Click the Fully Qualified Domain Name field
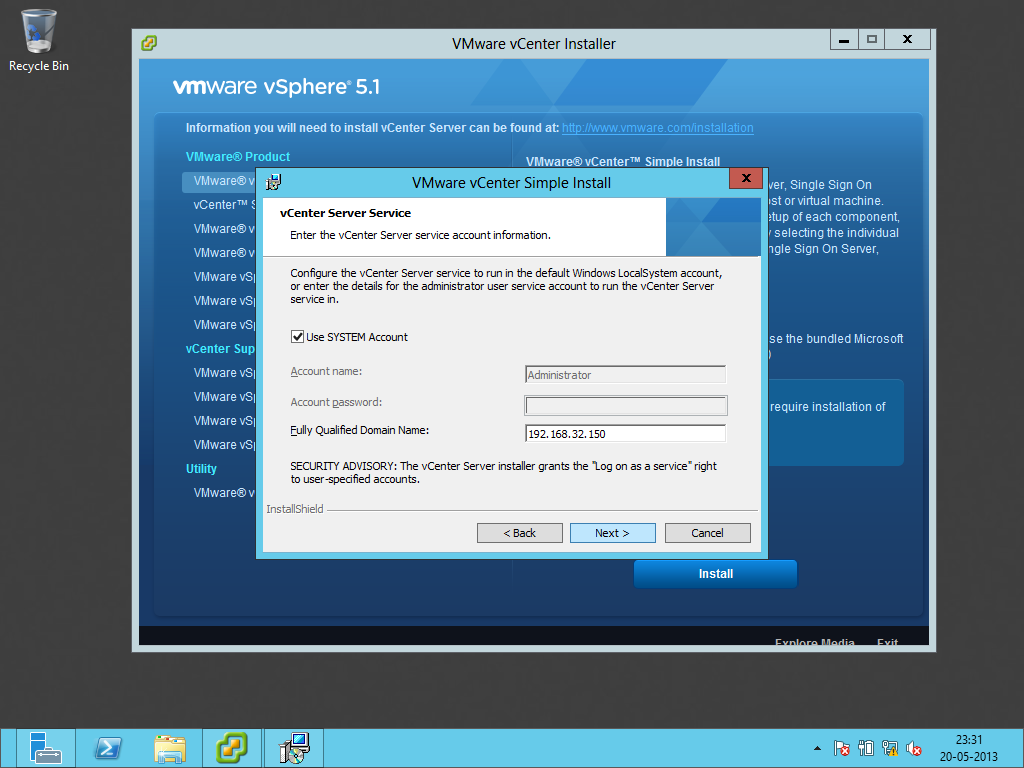Screen dimensions: 1024x768 pyautogui.click(x=625, y=434)
